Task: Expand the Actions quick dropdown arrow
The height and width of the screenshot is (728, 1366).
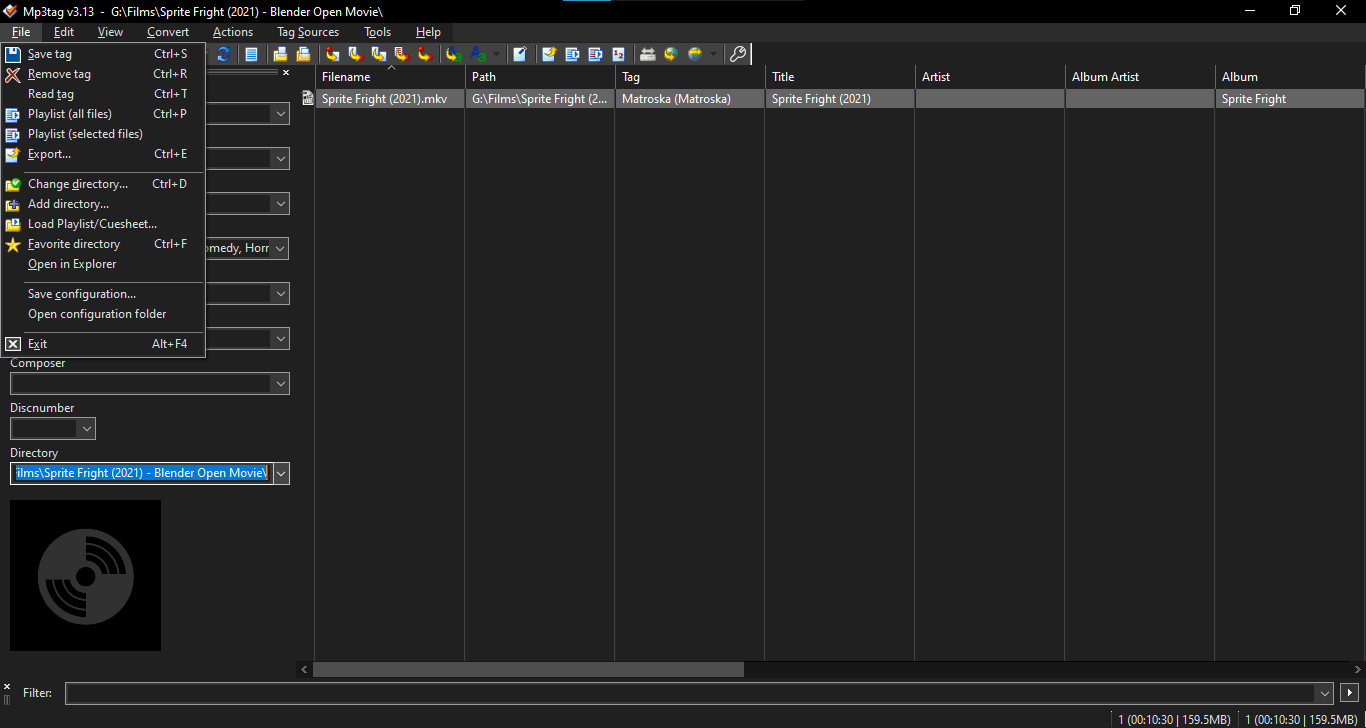Action: 496,54
